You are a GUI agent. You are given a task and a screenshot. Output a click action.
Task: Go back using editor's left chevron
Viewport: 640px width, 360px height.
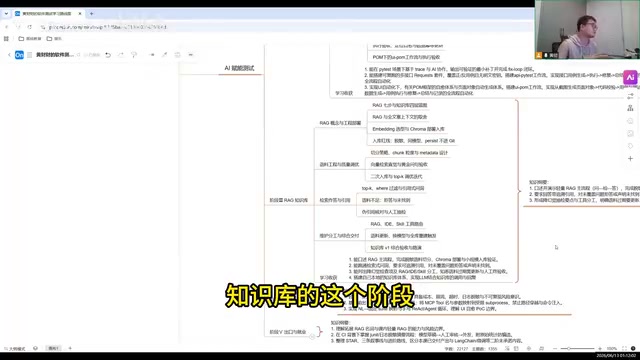9,55
